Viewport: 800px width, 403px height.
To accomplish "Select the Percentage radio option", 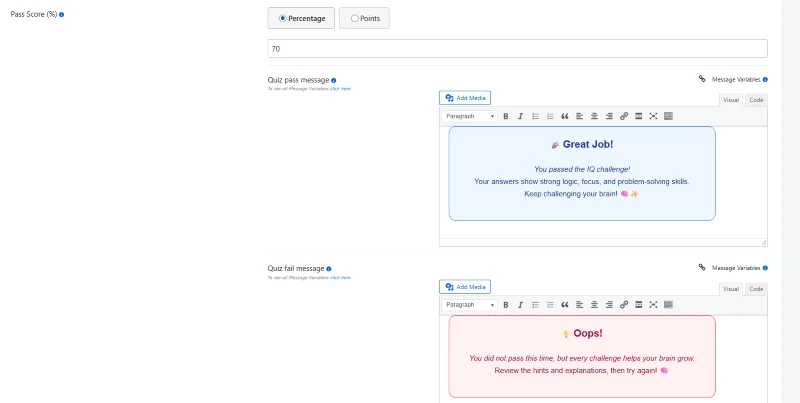I will (283, 18).
